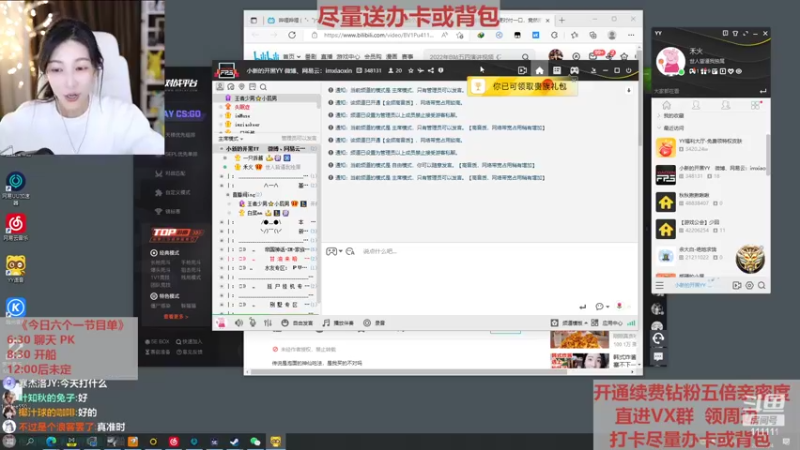Open the FPS logo channel entry in YY list

711,174
